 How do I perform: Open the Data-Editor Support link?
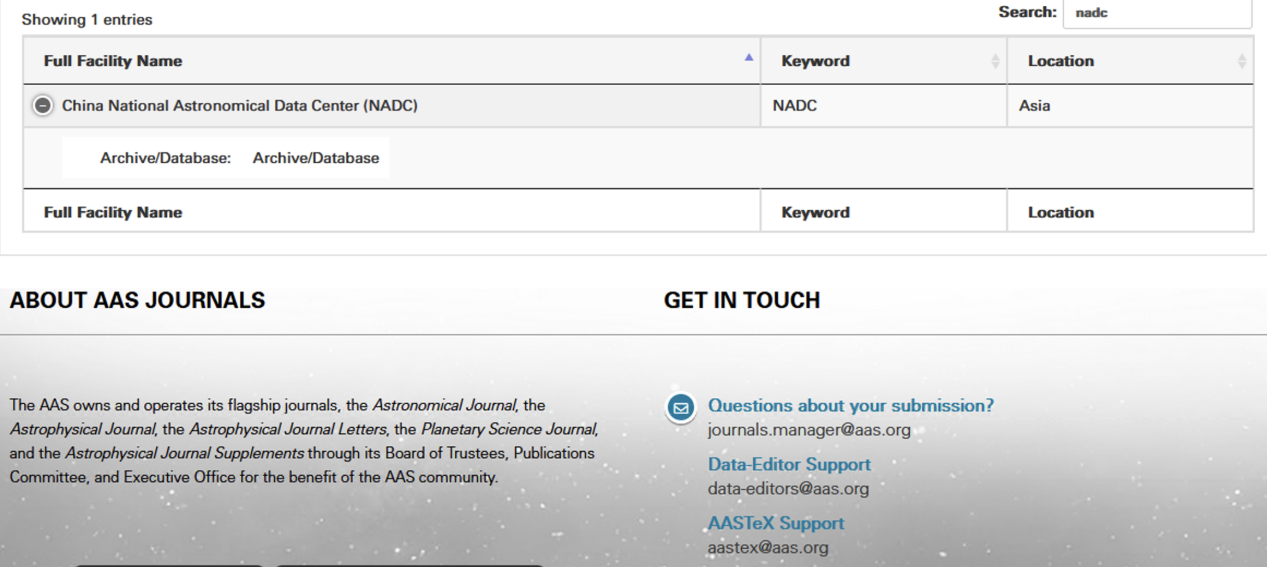coord(789,465)
